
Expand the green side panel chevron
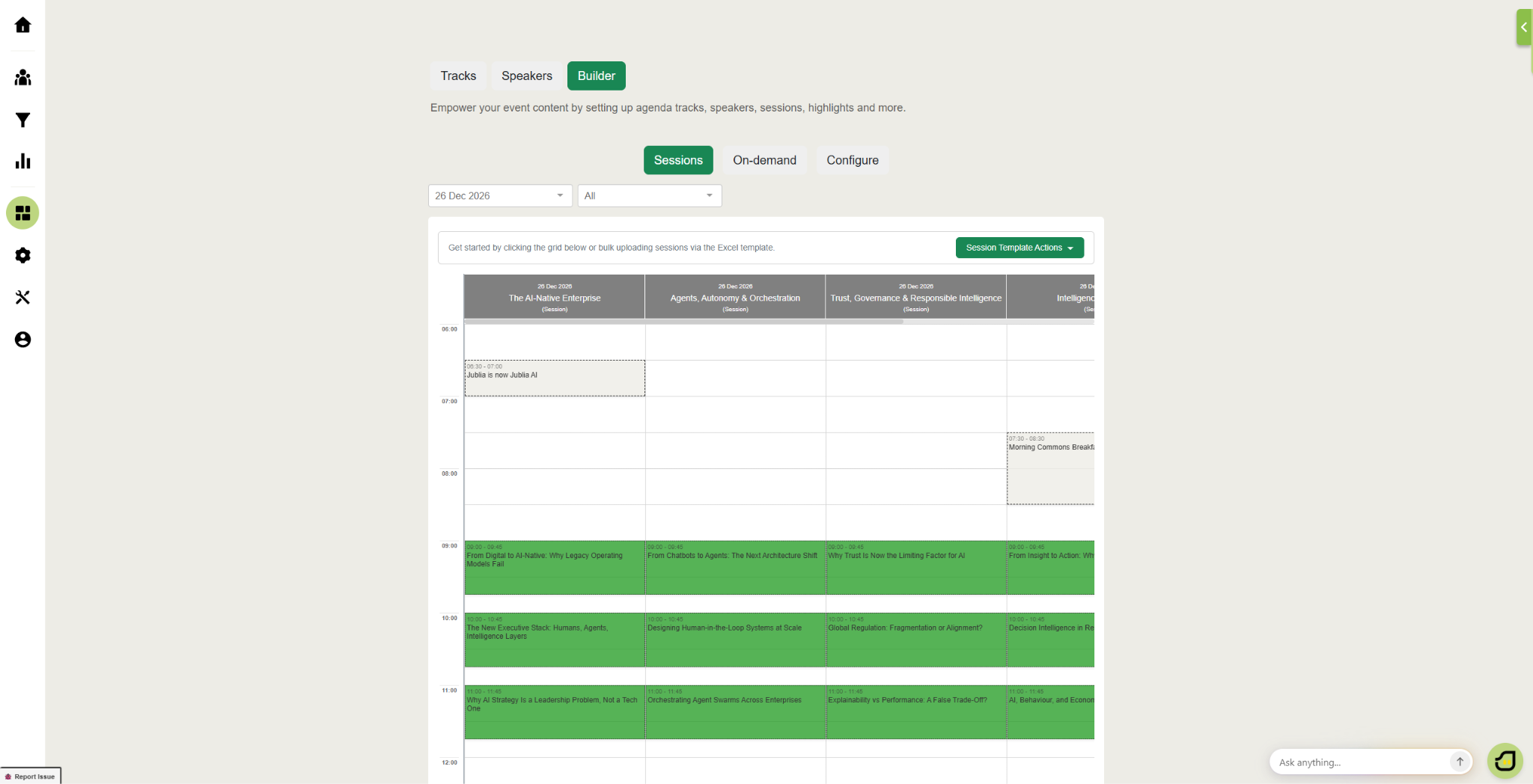1524,27
